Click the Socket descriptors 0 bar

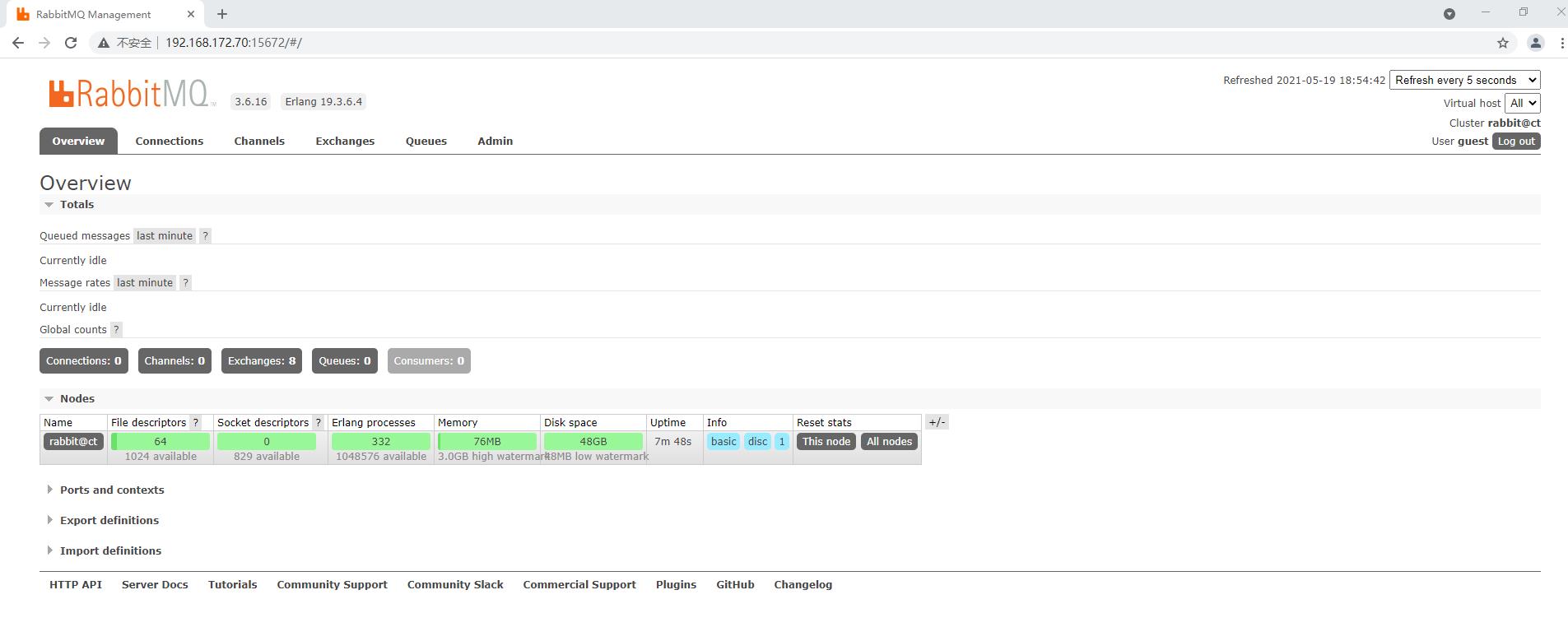267,441
